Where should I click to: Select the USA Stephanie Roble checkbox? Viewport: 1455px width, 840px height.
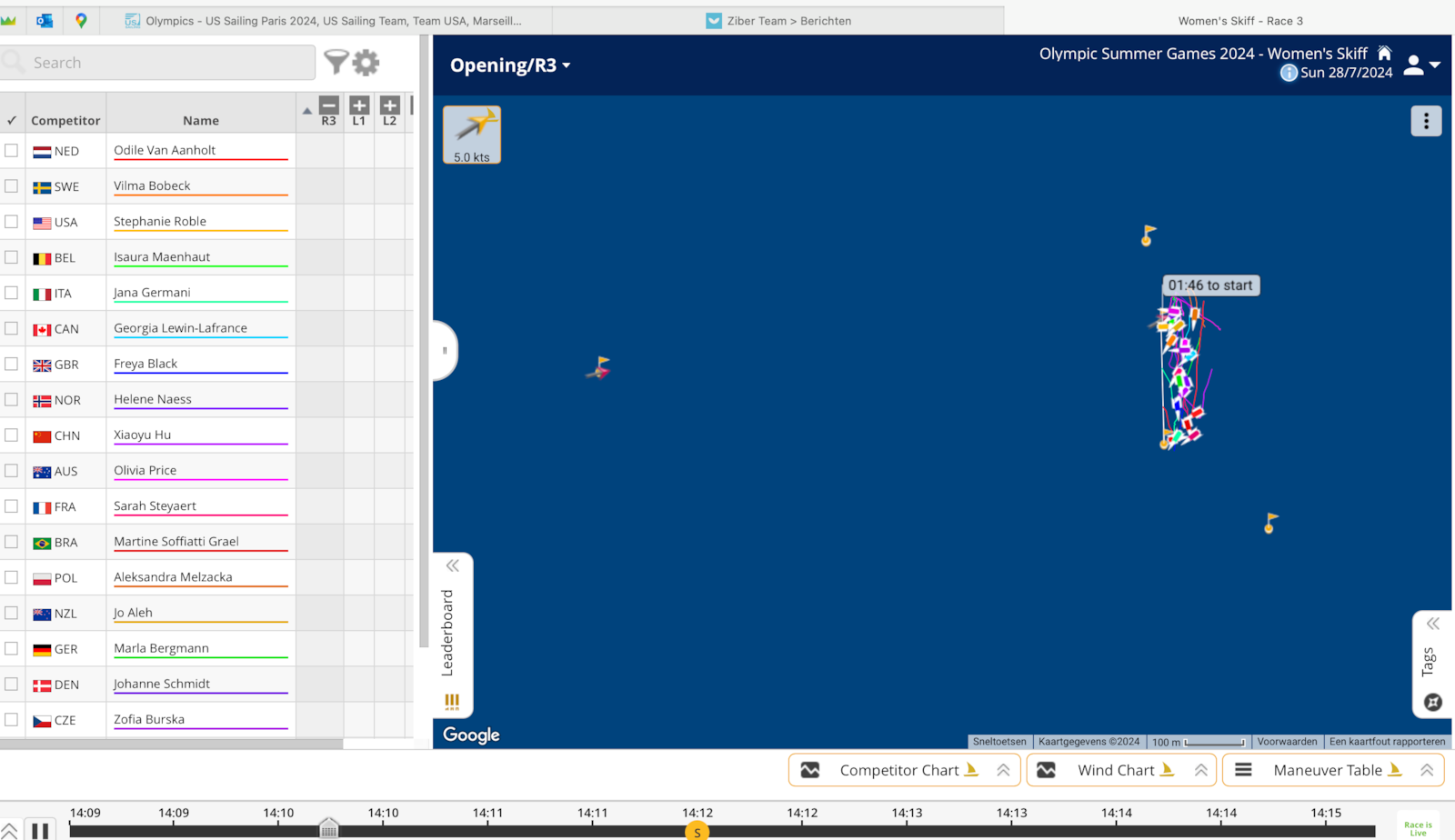click(12, 222)
